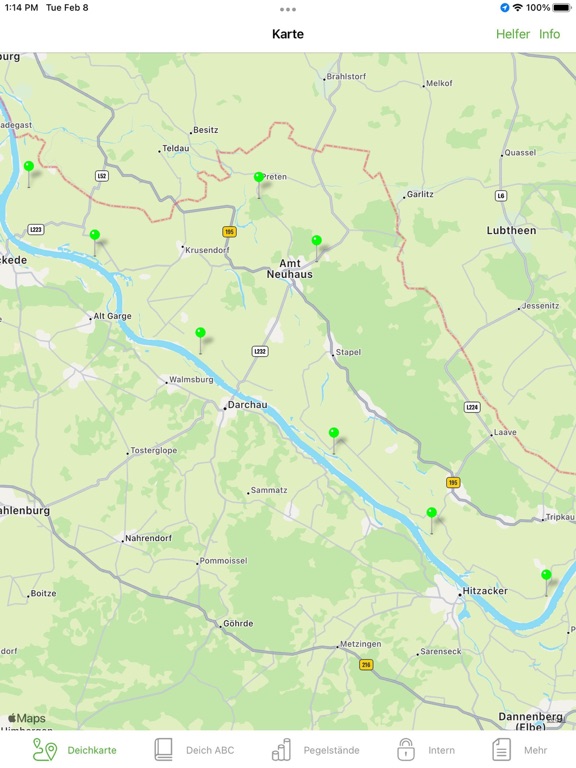The image size is (576, 768).
Task: Open the Info link
Action: coord(550,34)
